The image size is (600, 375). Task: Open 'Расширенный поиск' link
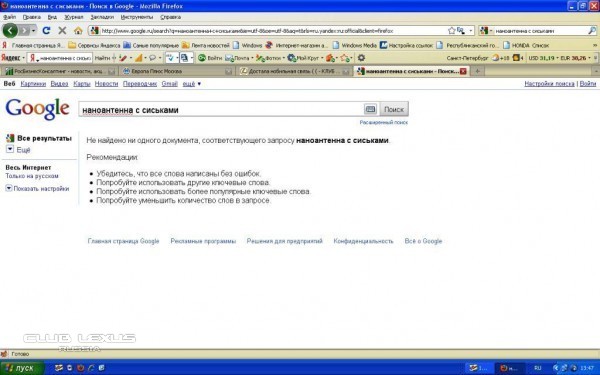coord(383,122)
